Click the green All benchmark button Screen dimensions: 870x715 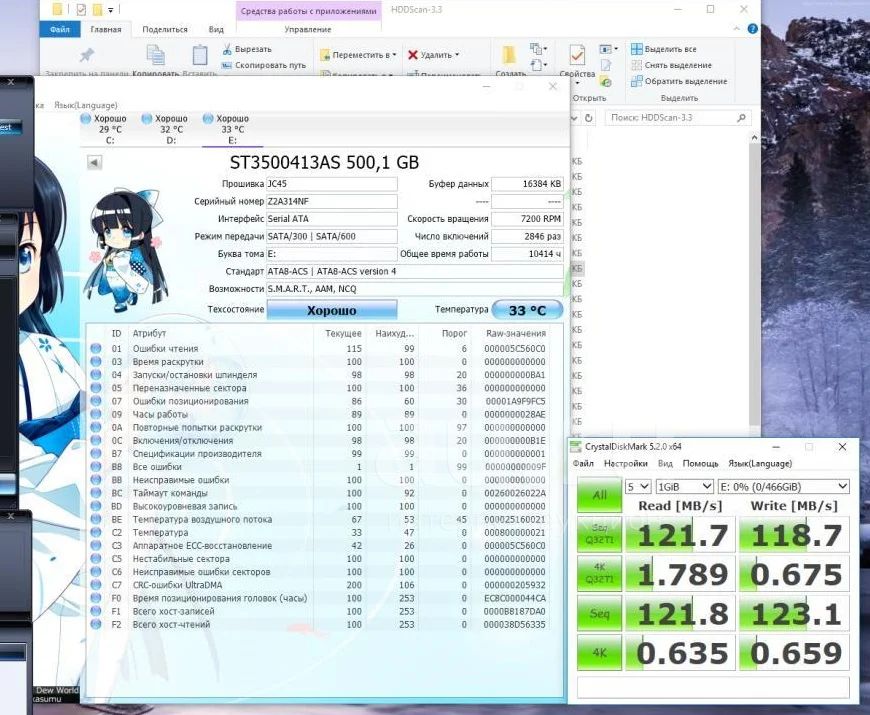point(599,494)
